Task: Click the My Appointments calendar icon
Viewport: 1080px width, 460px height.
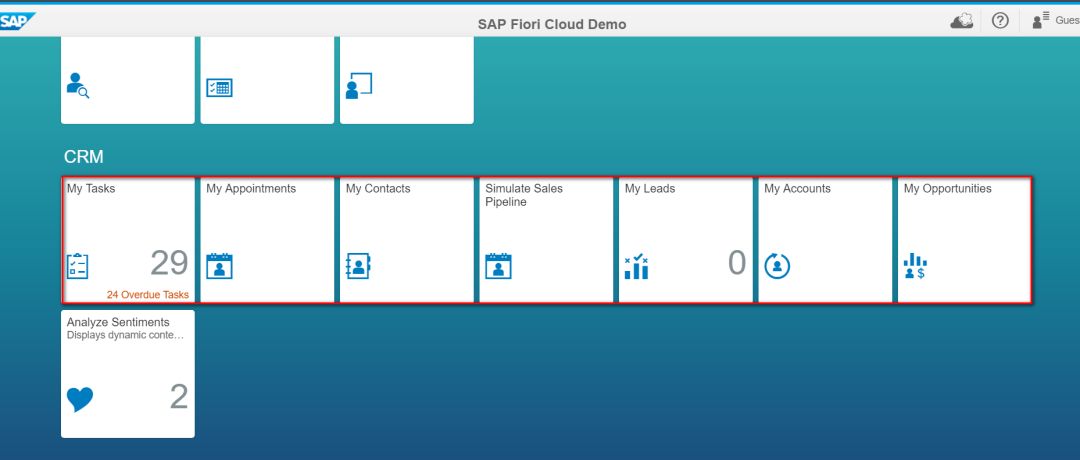Action: point(219,266)
